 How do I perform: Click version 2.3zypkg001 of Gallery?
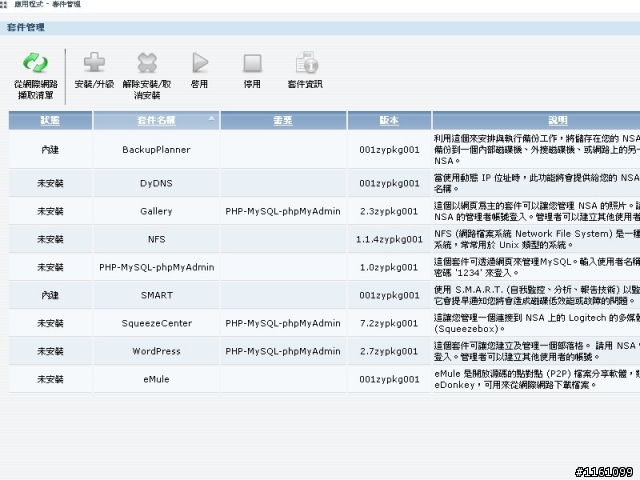389,211
